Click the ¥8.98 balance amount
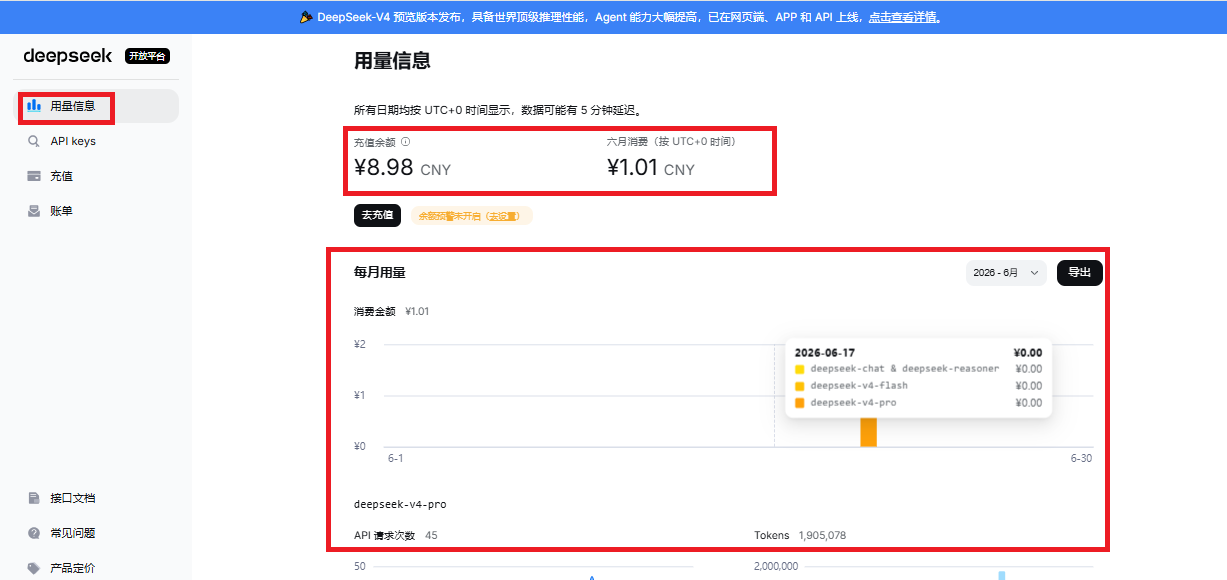The height and width of the screenshot is (580, 1227). [384, 168]
